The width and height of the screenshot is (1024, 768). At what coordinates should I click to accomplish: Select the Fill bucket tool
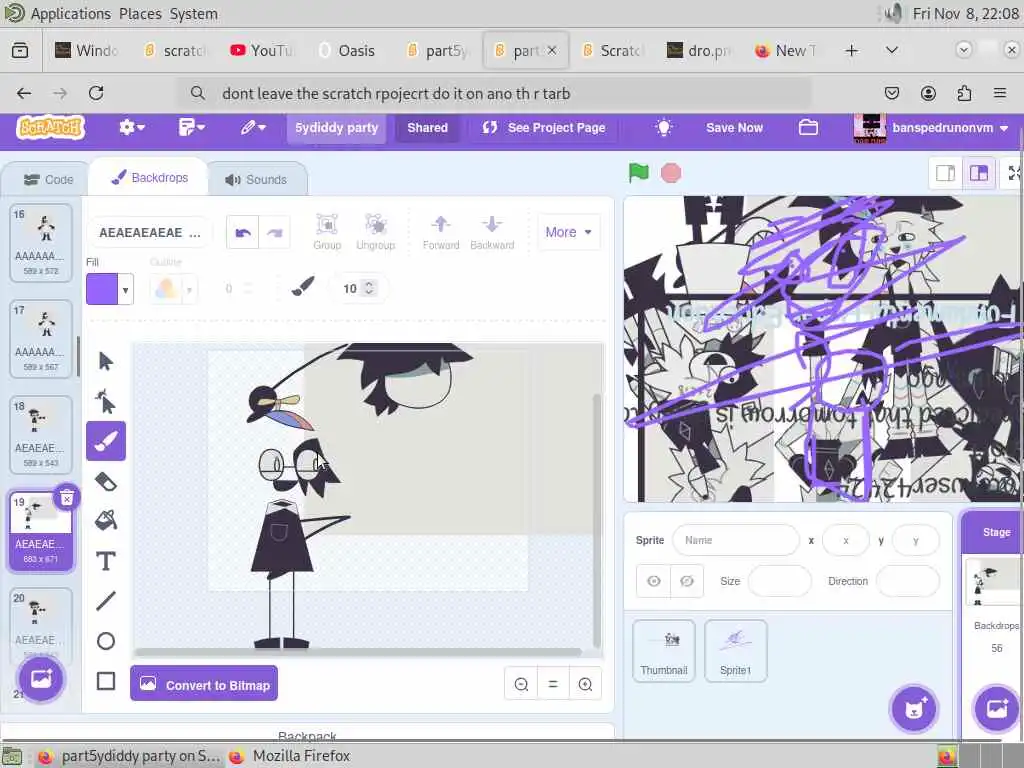[106, 520]
